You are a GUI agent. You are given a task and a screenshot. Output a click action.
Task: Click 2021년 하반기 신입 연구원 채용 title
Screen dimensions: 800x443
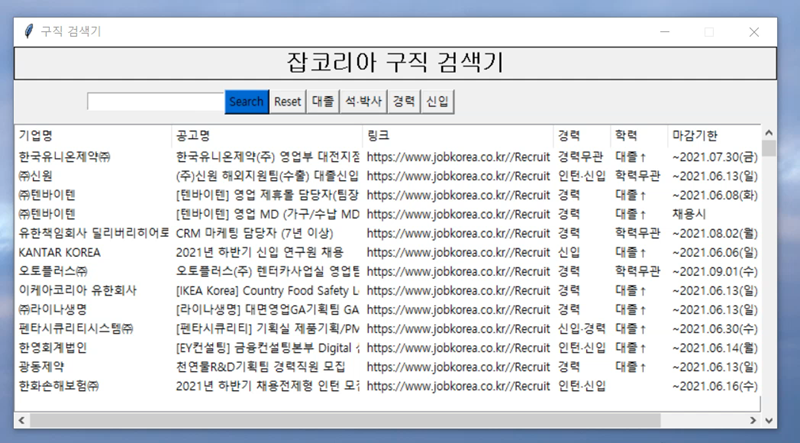coord(260,252)
